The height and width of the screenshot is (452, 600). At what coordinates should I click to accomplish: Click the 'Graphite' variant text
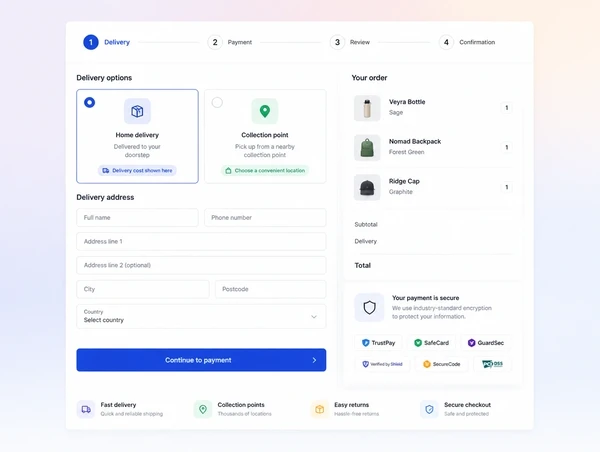(401, 192)
